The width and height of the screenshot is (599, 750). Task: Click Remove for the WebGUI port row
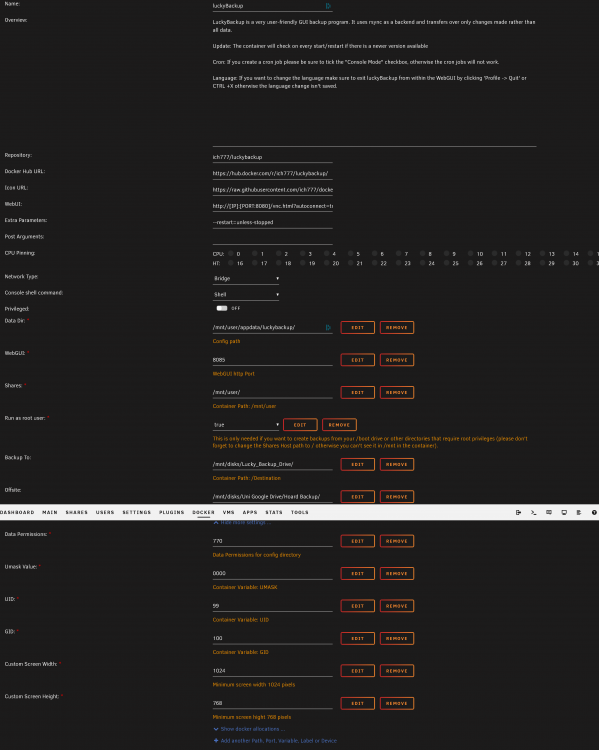click(x=397, y=360)
